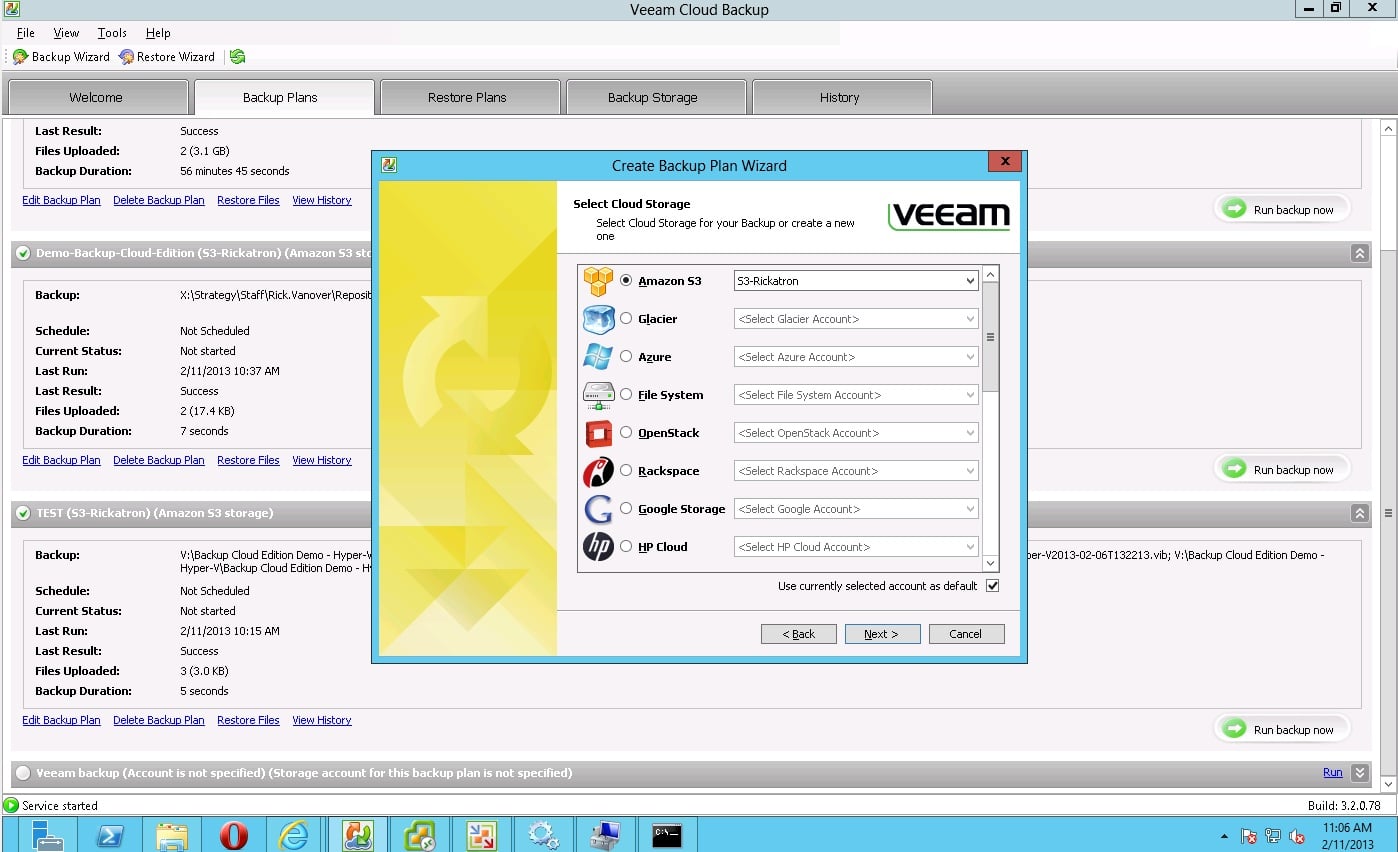Click the Veeam logo in wizard header
1398x852 pixels.
tap(949, 216)
